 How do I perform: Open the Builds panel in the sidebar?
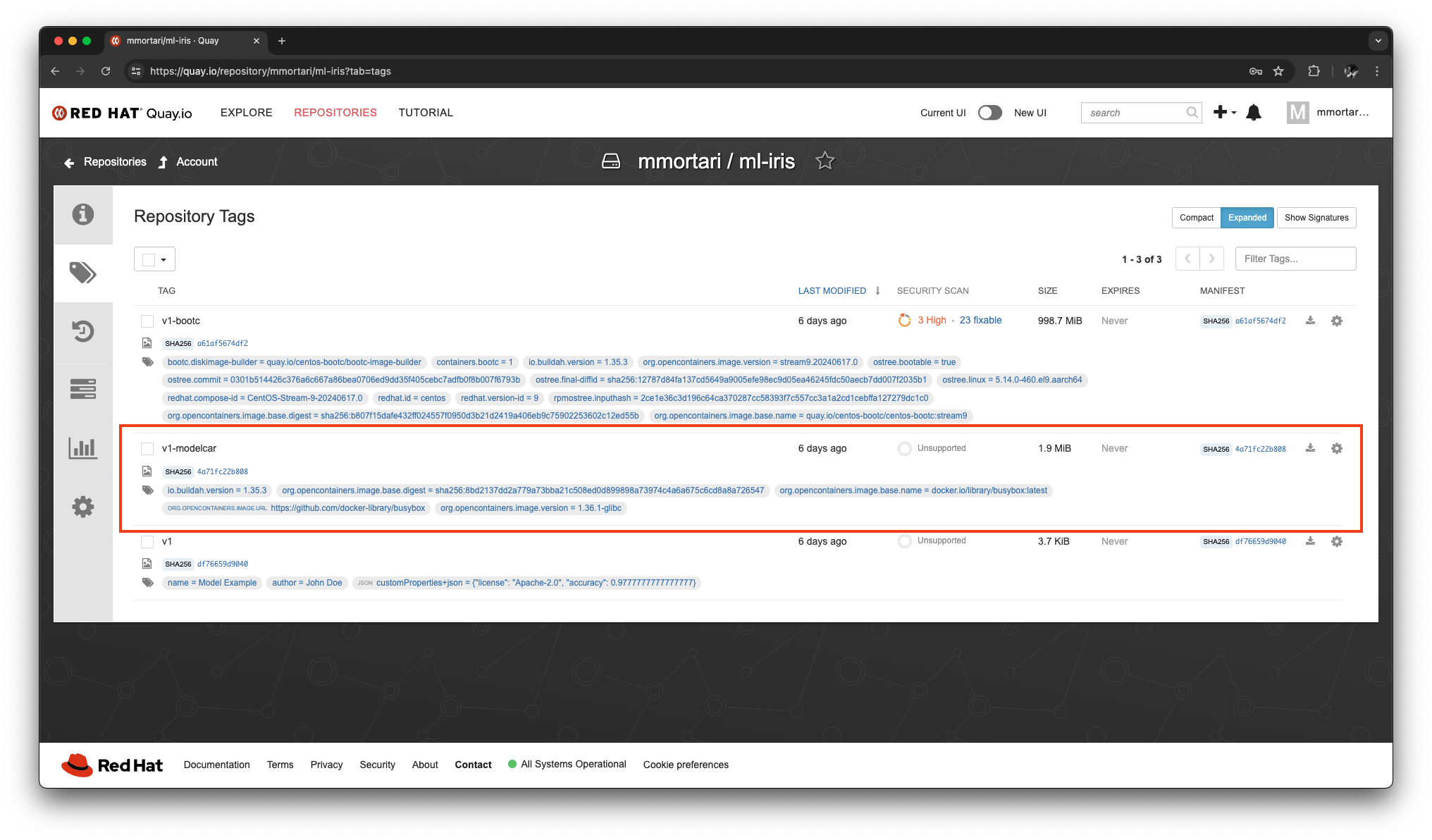click(x=83, y=389)
